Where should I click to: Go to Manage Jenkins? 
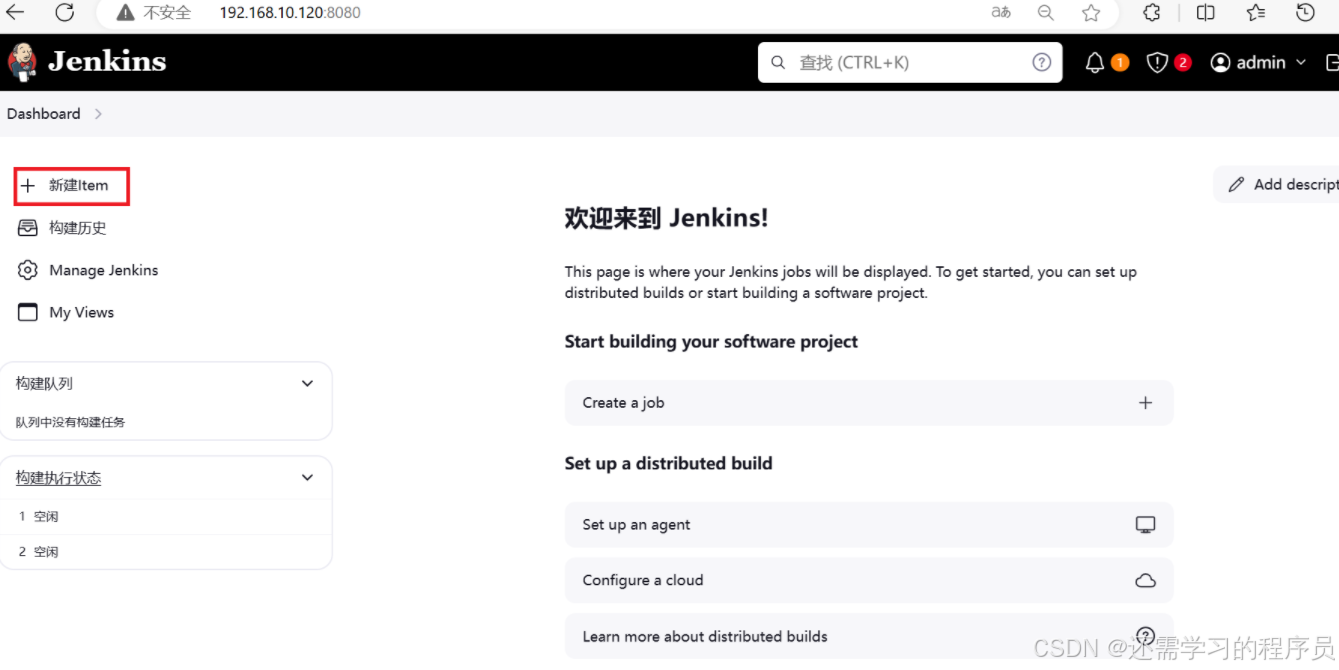(103, 270)
